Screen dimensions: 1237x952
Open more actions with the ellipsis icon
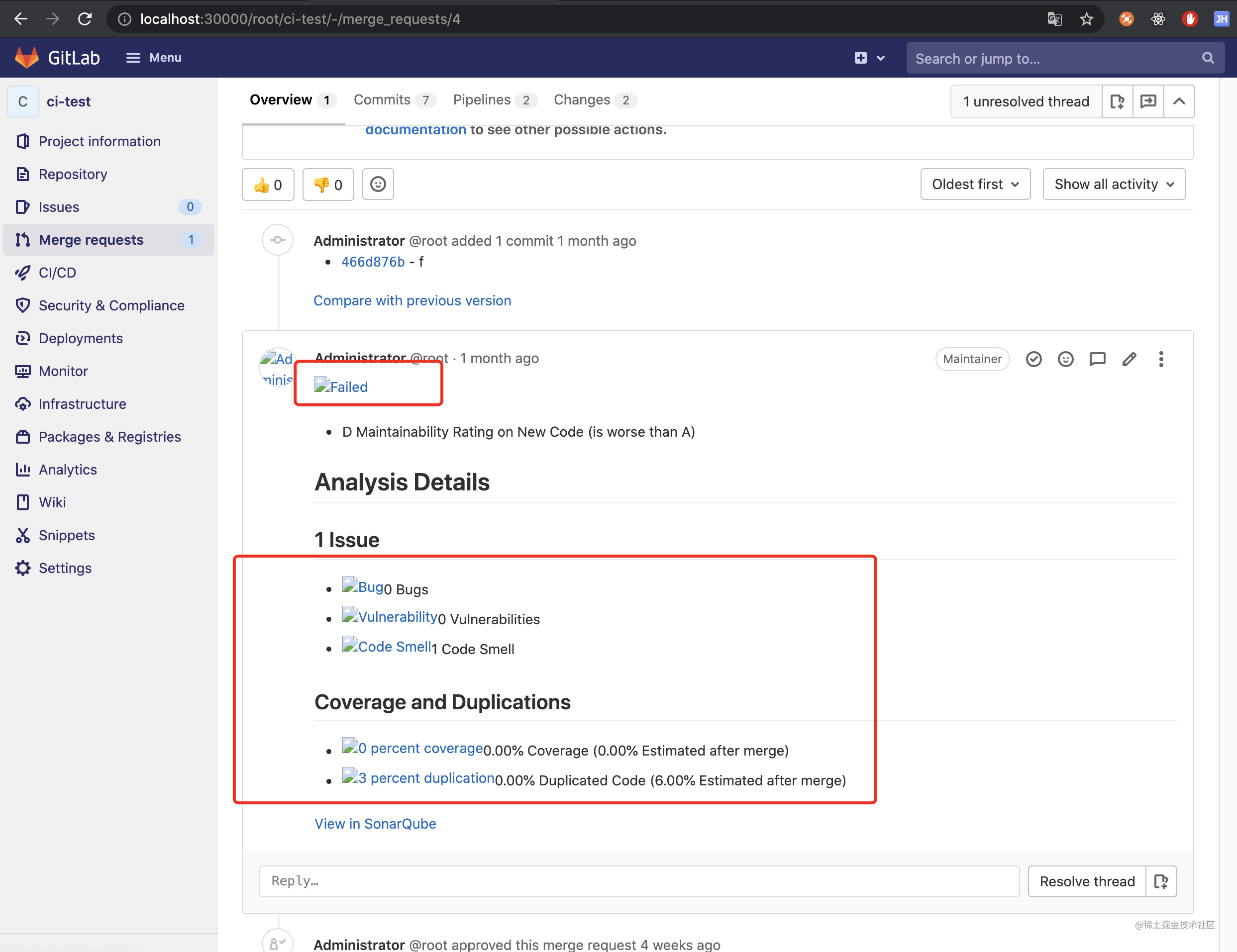(1161, 359)
